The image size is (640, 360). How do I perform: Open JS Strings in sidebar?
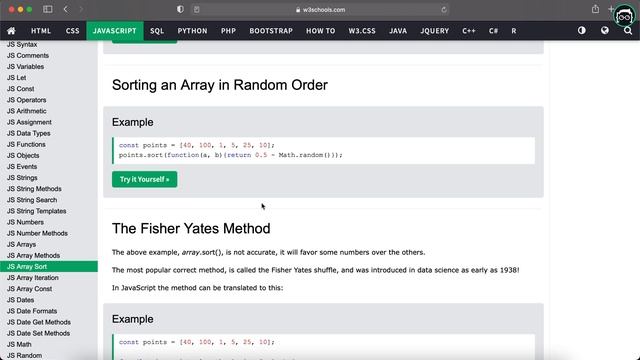click(x=22, y=178)
